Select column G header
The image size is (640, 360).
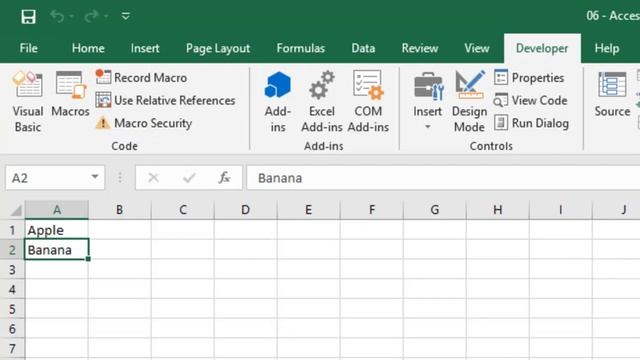pos(435,210)
